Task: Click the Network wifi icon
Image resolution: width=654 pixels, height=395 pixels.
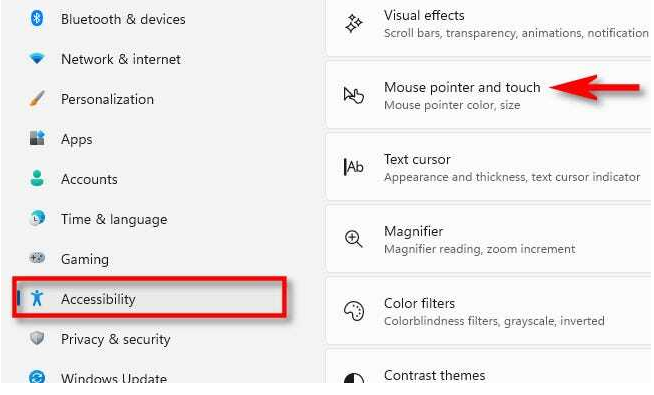Action: (x=37, y=58)
